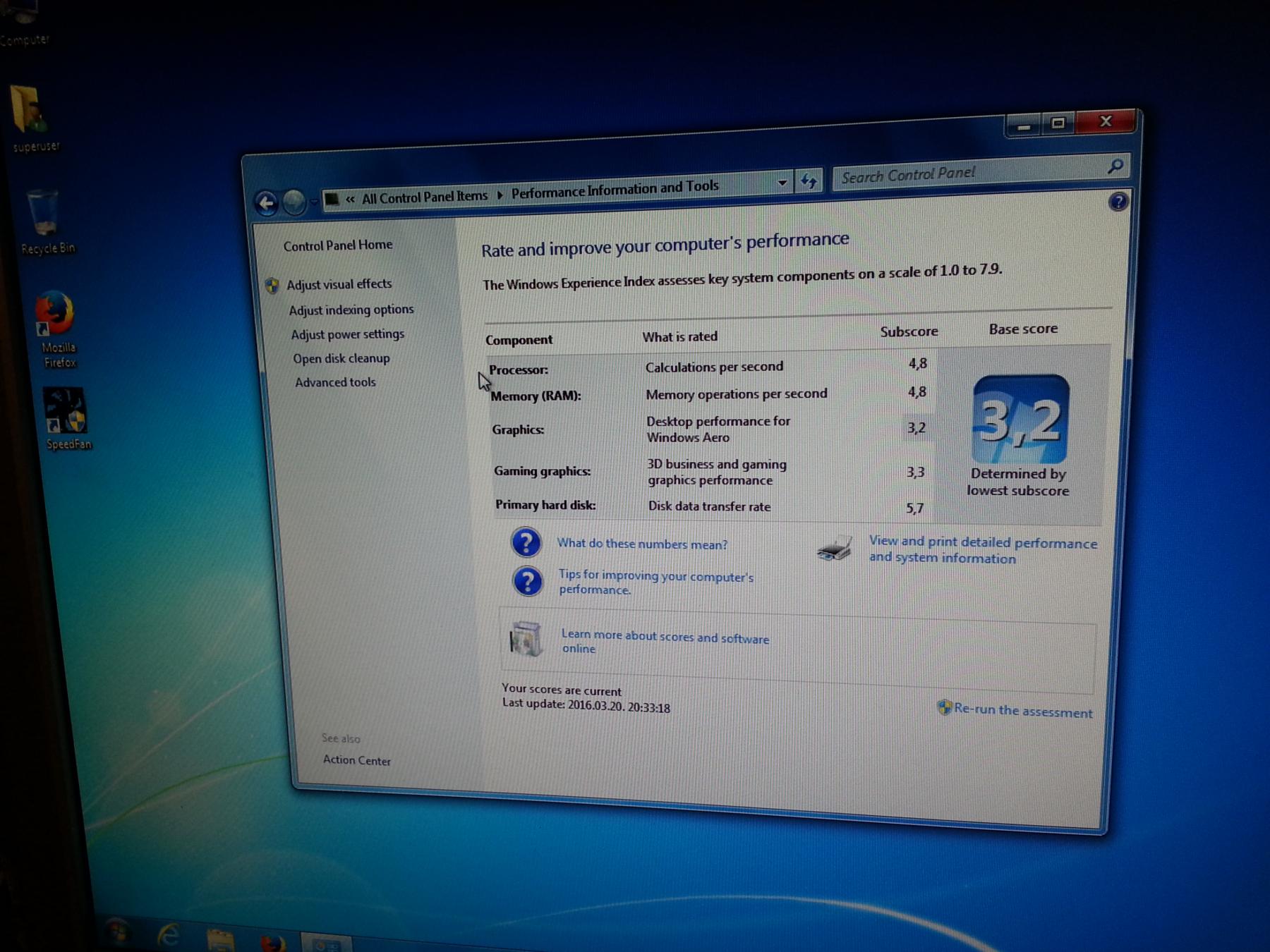The image size is (1270, 952).
Task: Click Performance Information and Tools breadcrumb
Action: 615,189
